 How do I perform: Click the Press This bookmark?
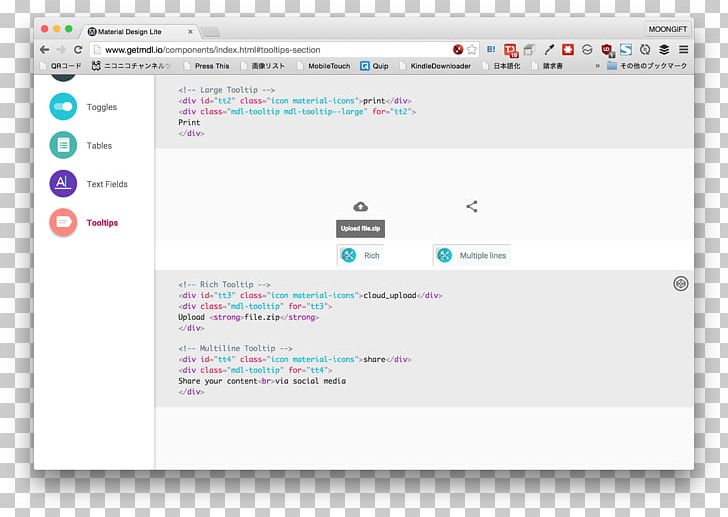click(205, 66)
